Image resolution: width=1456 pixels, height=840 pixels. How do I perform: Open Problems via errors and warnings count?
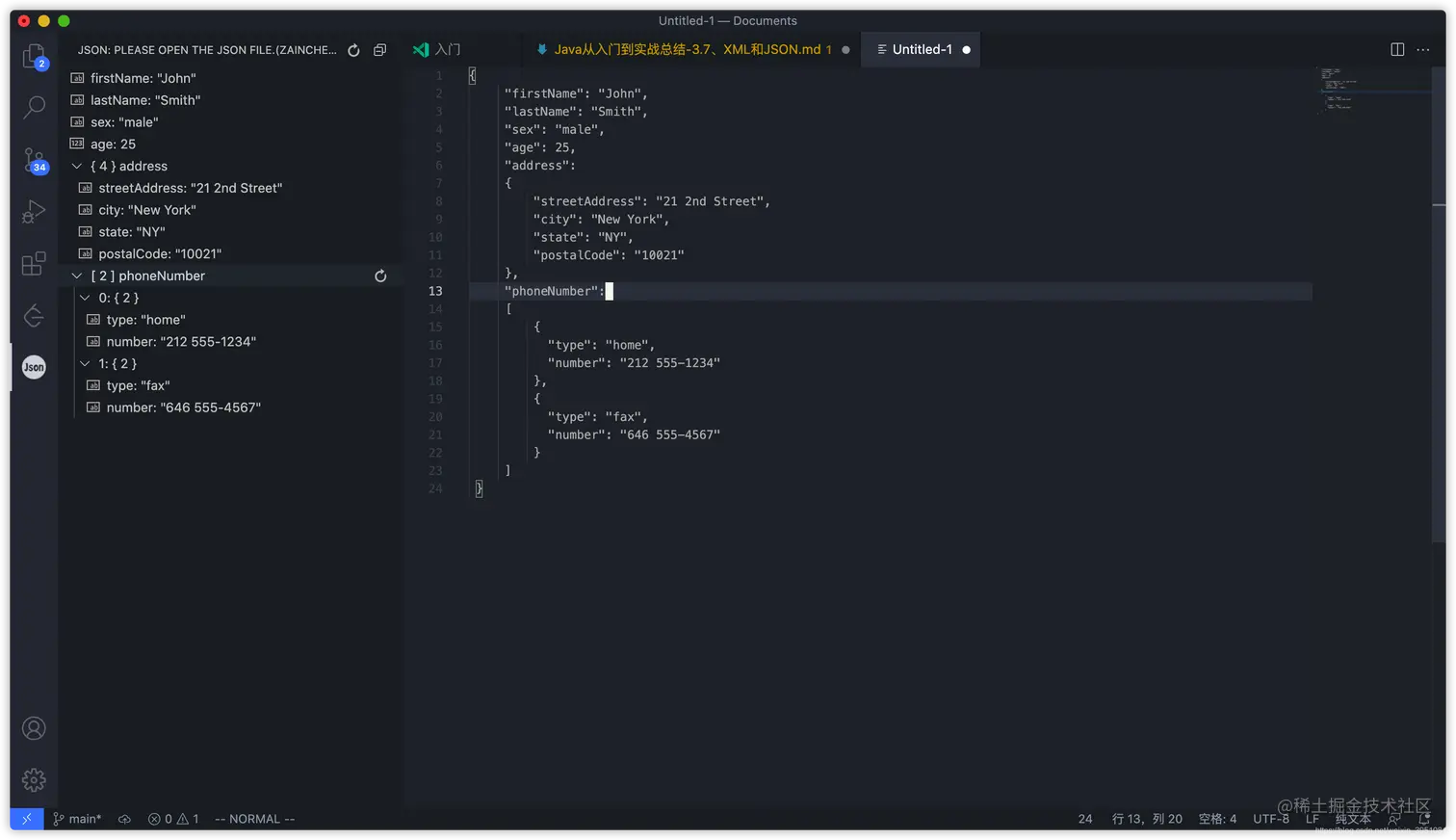(173, 819)
